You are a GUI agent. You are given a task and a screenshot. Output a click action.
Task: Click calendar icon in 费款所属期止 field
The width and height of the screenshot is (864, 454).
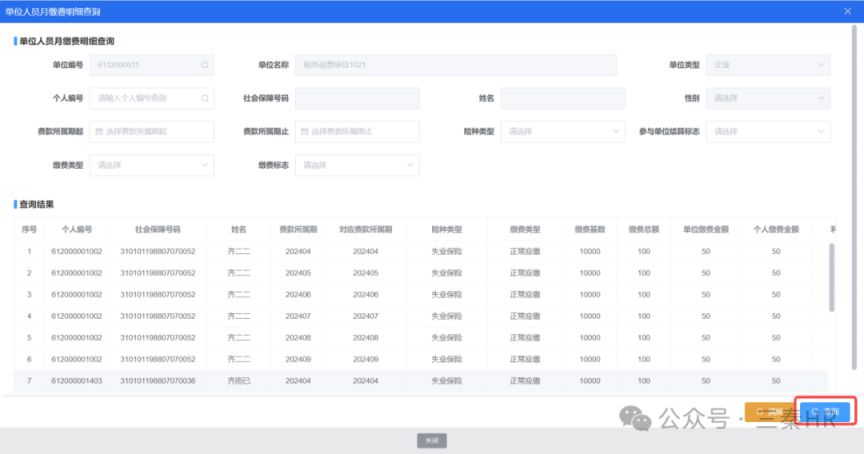[x=305, y=132]
